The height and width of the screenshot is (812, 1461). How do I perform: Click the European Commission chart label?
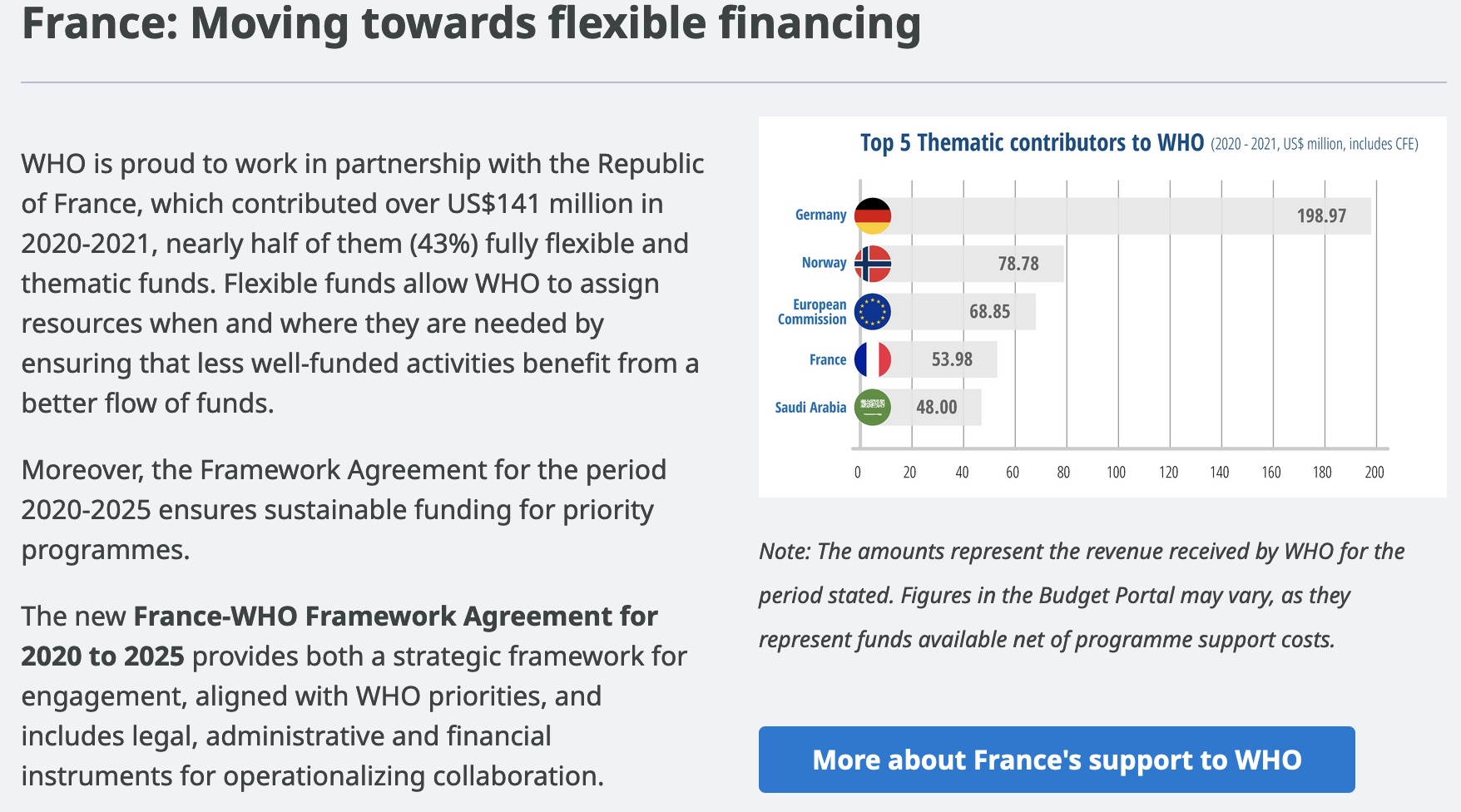812,312
